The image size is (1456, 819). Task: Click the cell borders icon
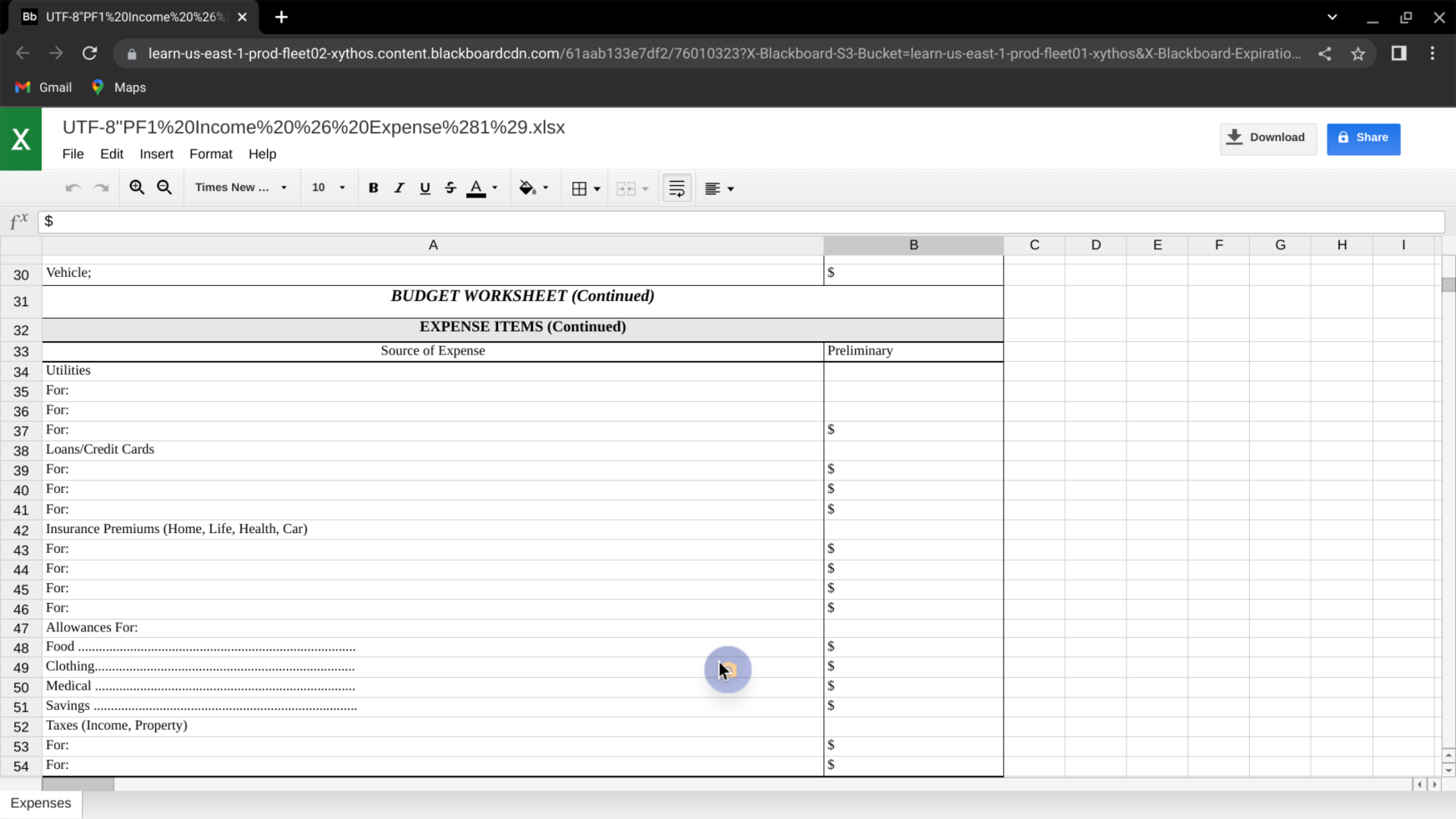pyautogui.click(x=579, y=188)
